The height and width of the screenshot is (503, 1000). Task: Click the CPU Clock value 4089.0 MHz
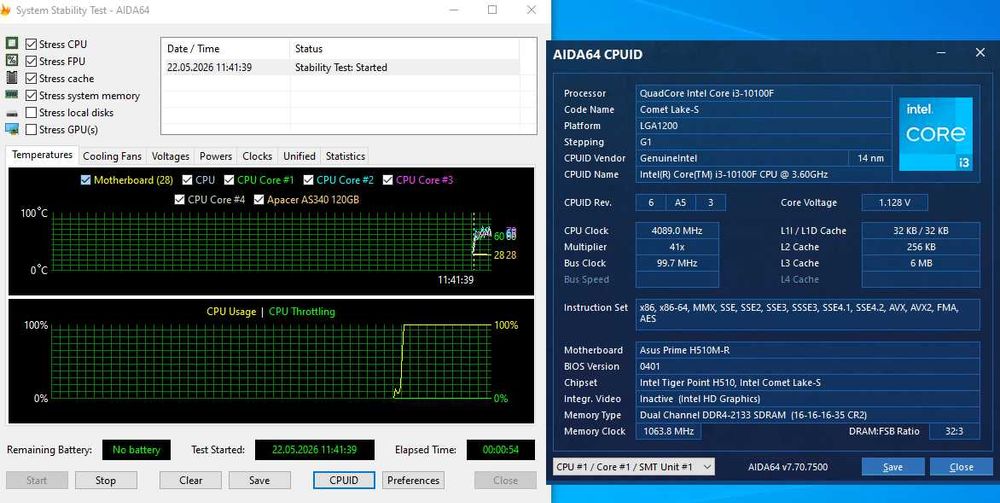677,231
